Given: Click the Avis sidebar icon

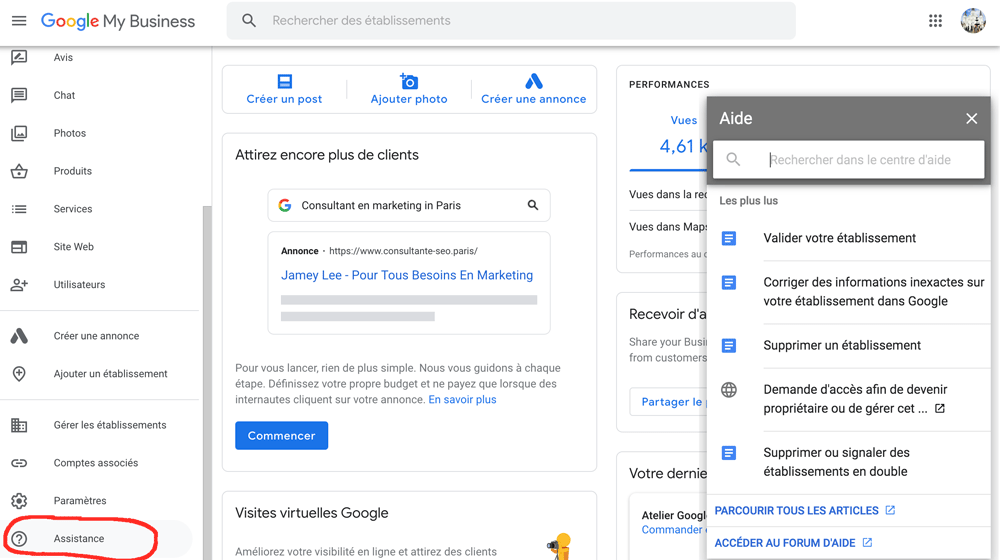Looking at the screenshot, I should [19, 57].
